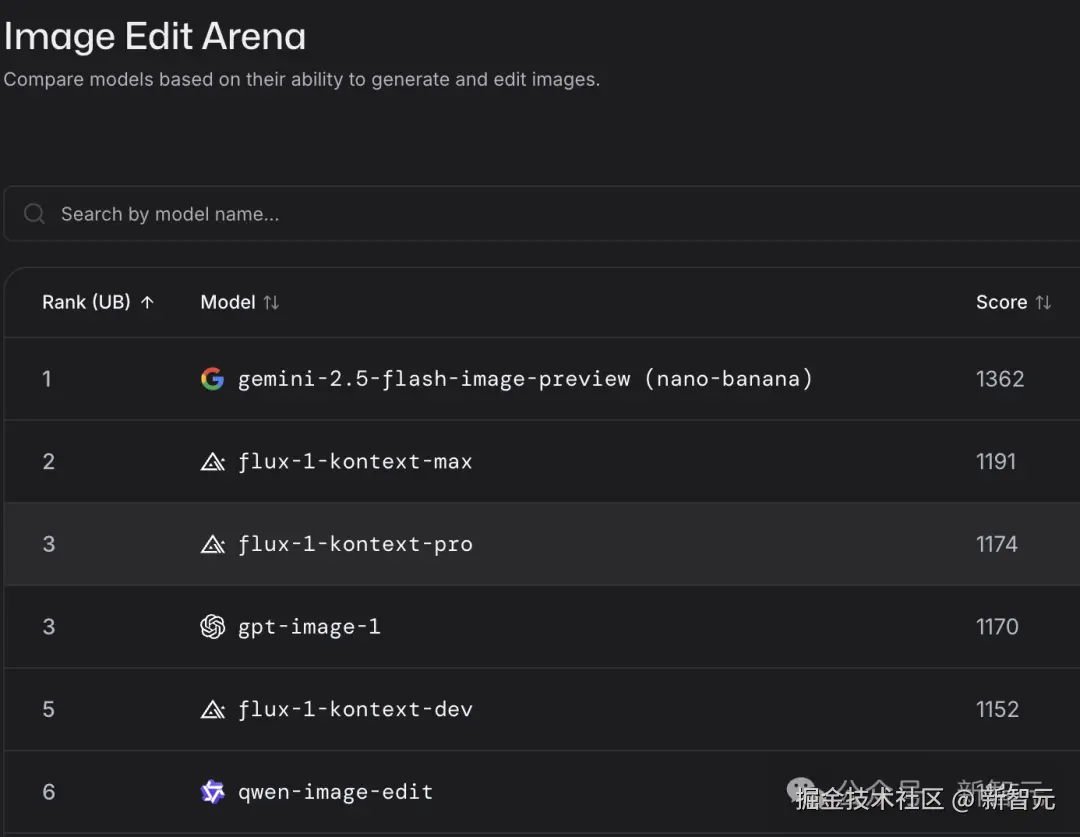The image size is (1080, 837).
Task: Click the Image Edit Arena heading
Action: point(155,37)
